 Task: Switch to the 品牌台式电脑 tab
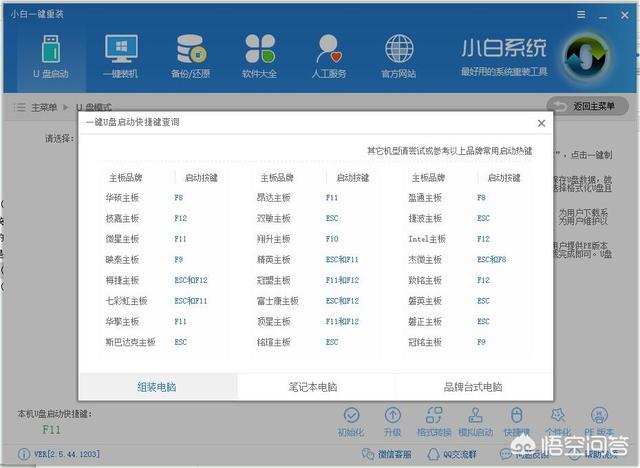[473, 387]
